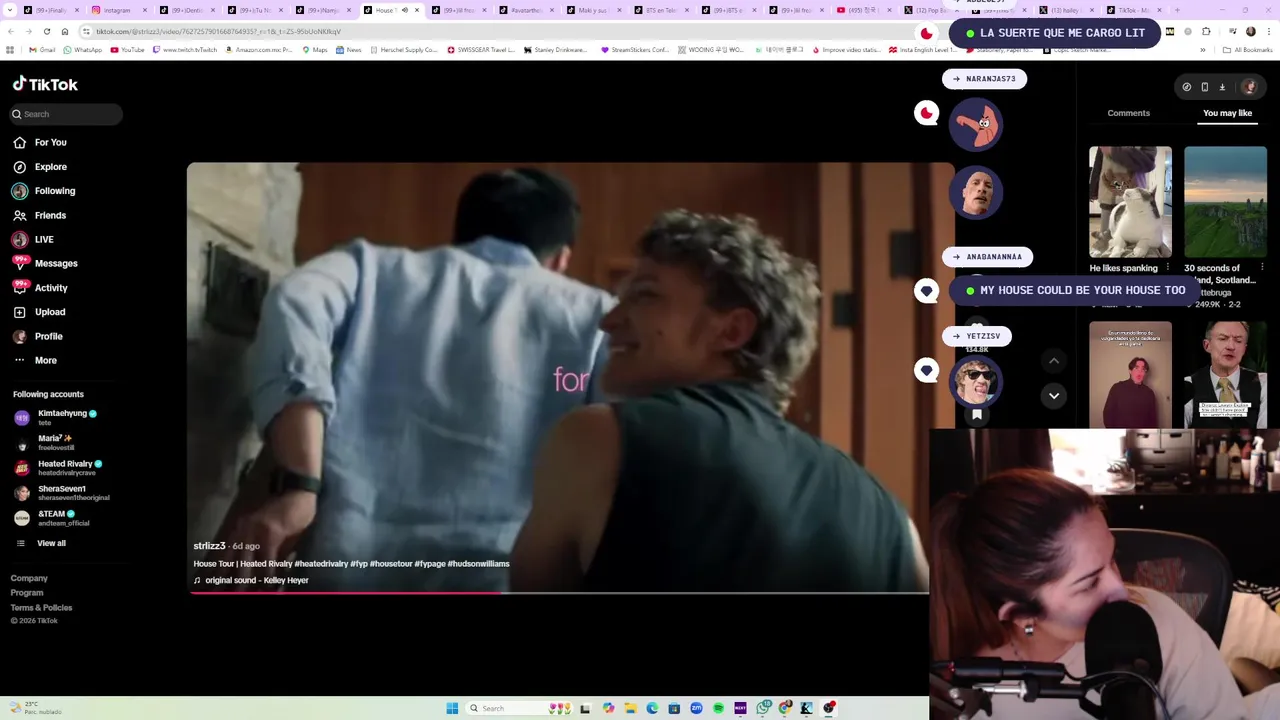This screenshot has width=1280, height=720.
Task: Open the Upload page
Action: [39, 312]
